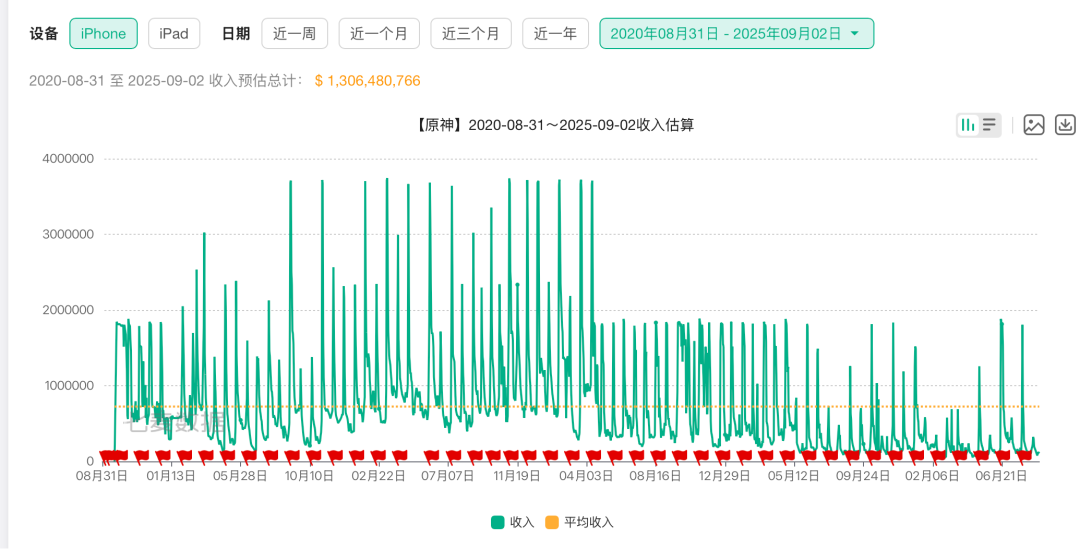Click the 04月03日 x-axis label

click(585, 476)
